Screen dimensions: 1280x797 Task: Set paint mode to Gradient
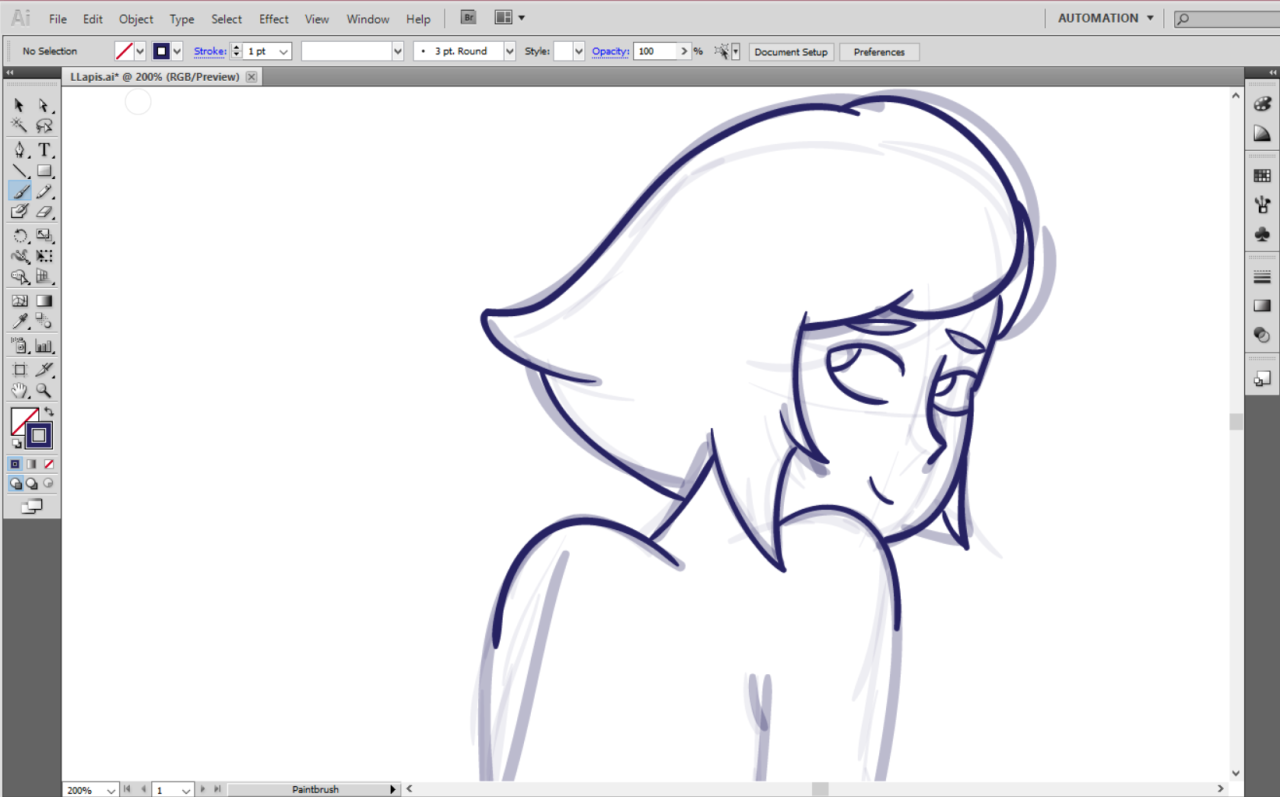[x=32, y=464]
